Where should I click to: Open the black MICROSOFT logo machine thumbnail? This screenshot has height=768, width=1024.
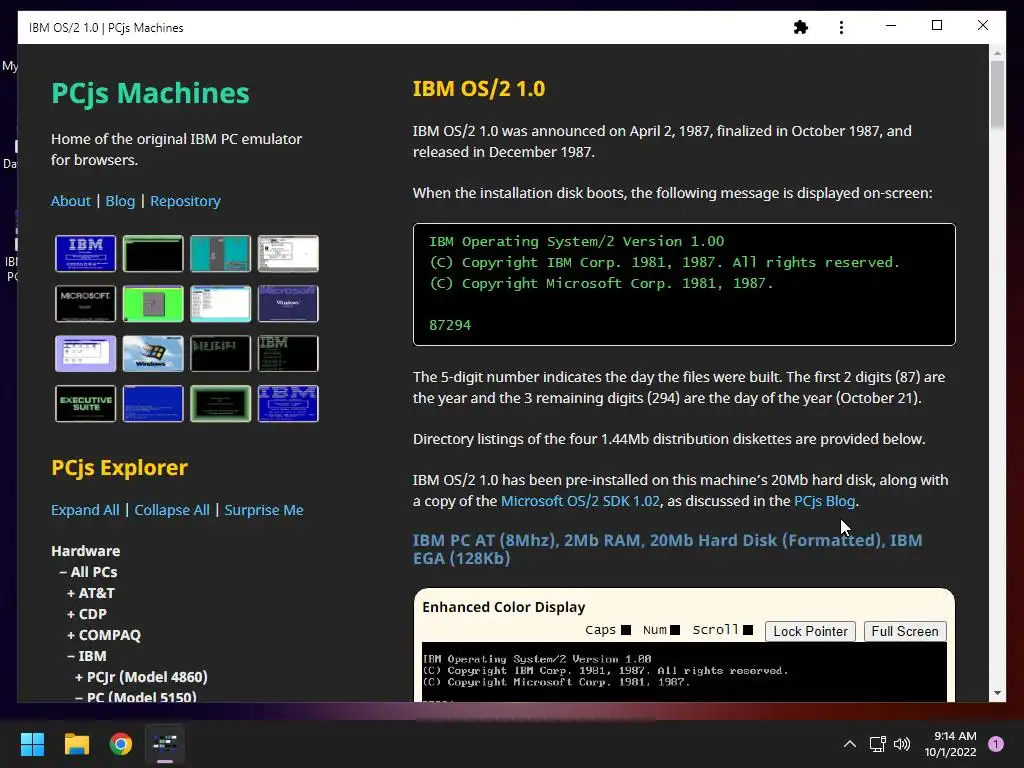(x=86, y=304)
